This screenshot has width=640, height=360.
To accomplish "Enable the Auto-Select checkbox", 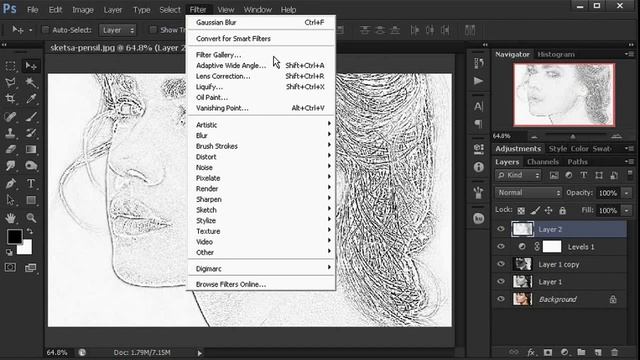I will pyautogui.click(x=45, y=30).
